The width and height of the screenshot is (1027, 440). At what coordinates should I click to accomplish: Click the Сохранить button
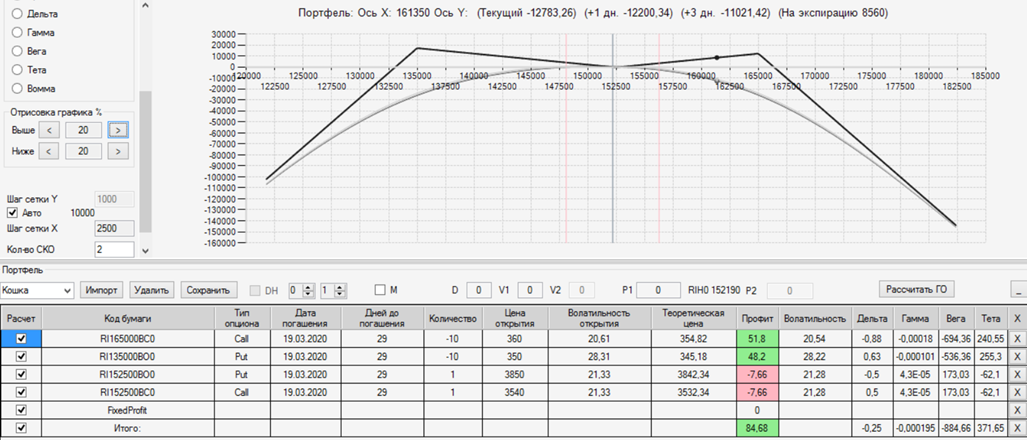pyautogui.click(x=208, y=289)
